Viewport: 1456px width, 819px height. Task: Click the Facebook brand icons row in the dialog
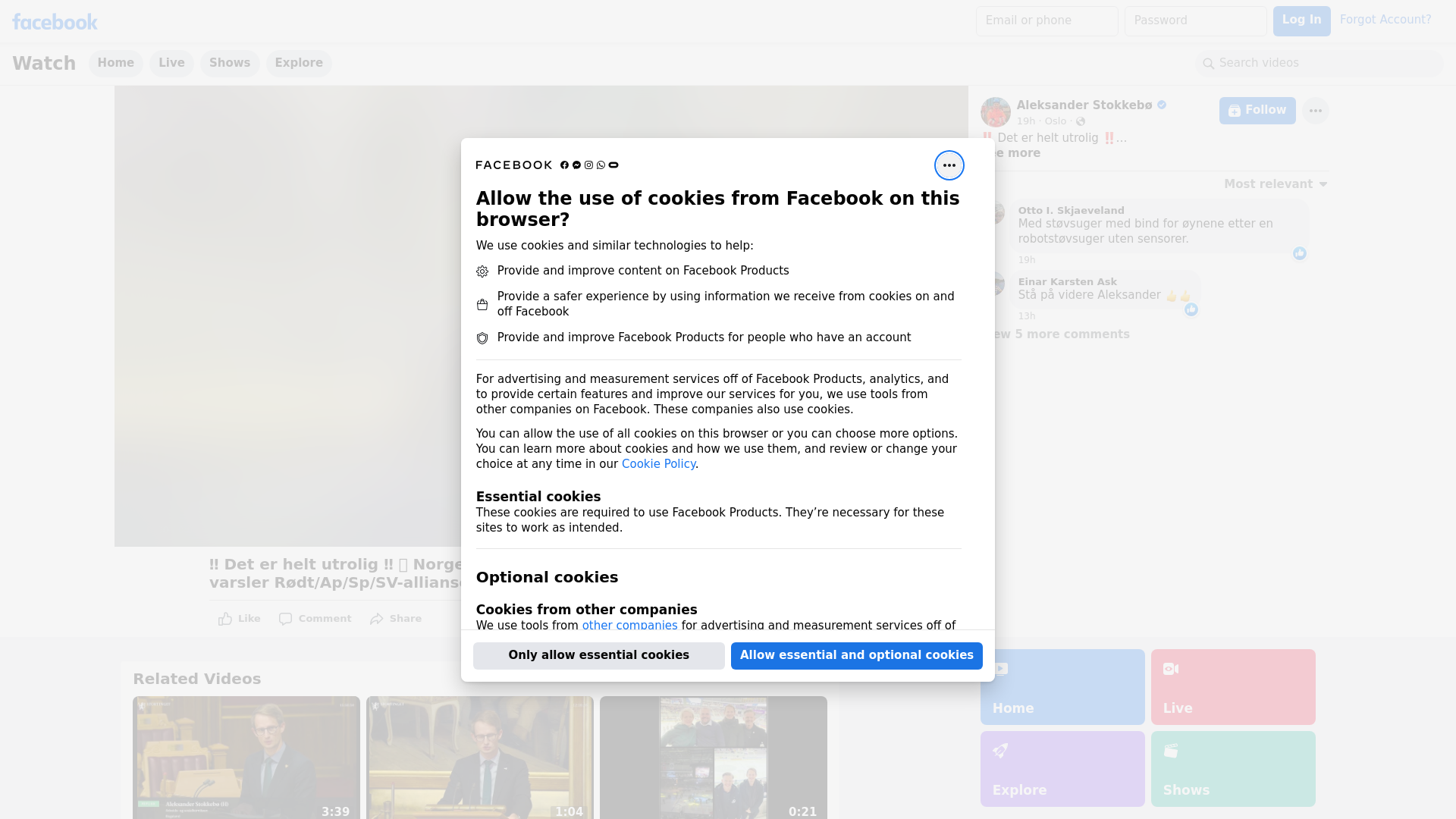coord(589,165)
